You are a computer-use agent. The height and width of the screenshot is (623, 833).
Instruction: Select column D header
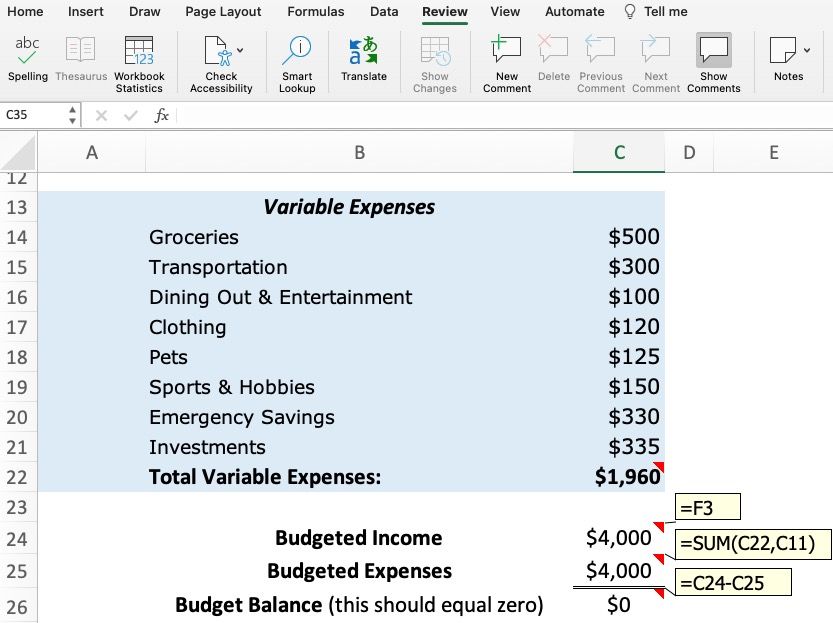[689, 153]
